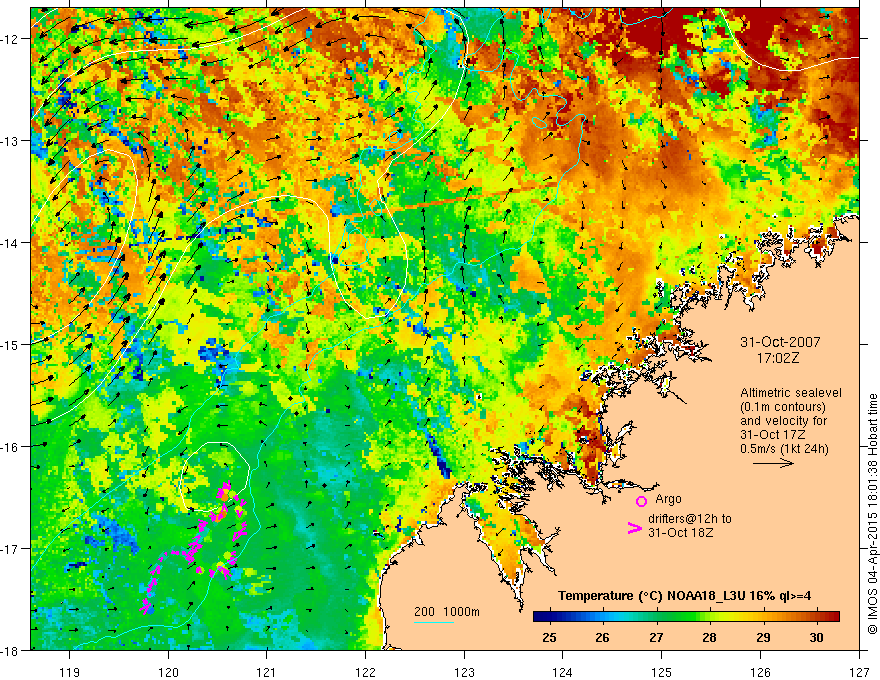Image resolution: width=880 pixels, height=680 pixels.
Task: Click the '(0.1m contours)' text
Action: coord(783,407)
